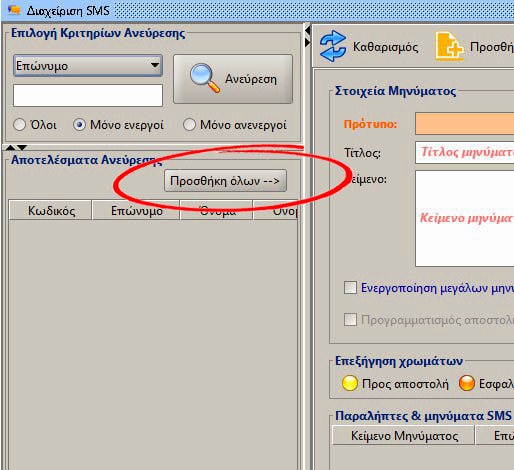Screen dimensions: 514x470
Task: Click the search text field under Επώνυμο
Action: 88,96
